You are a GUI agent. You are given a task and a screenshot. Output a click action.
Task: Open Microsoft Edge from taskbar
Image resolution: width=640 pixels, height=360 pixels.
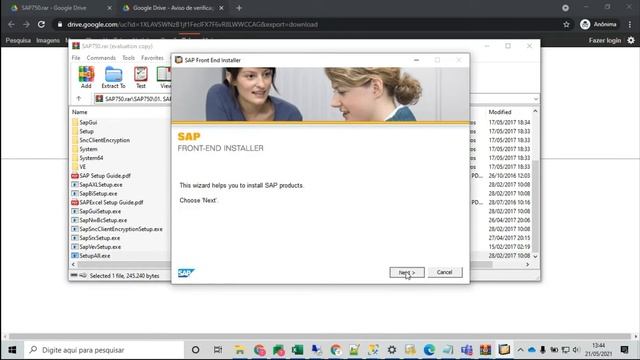pos(429,350)
